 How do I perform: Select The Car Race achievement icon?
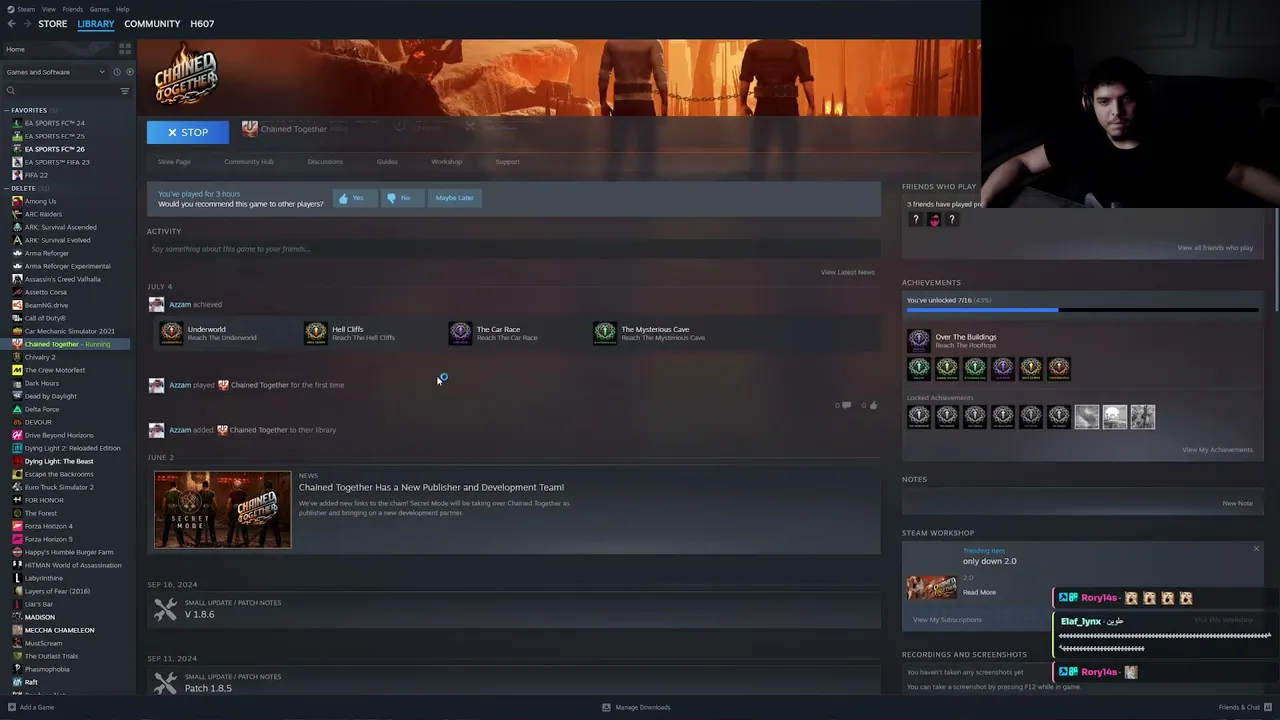[460, 333]
